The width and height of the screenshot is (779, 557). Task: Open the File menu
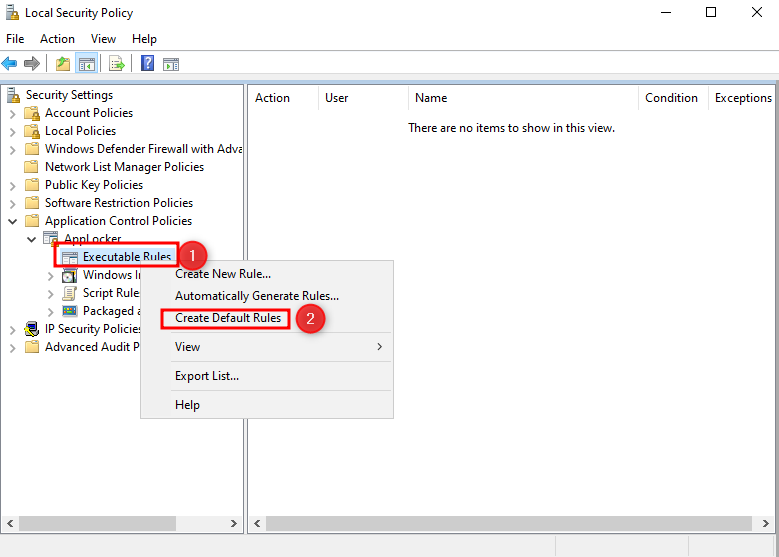coord(15,39)
